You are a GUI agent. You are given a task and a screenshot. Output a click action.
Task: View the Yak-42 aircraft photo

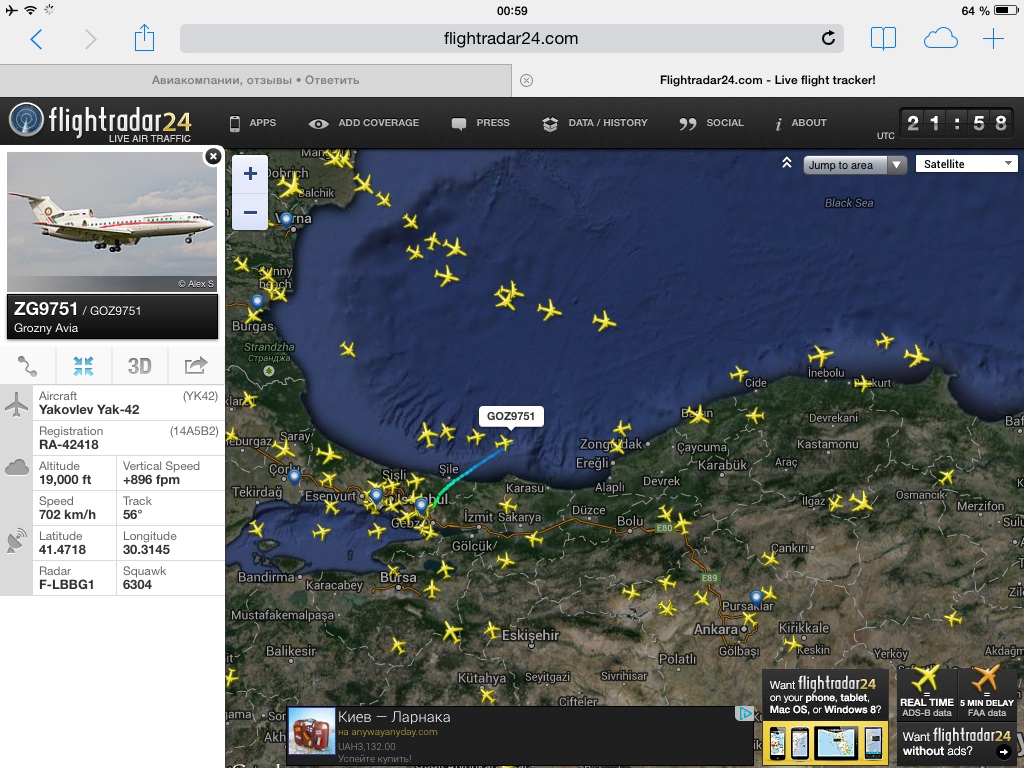tap(112, 221)
